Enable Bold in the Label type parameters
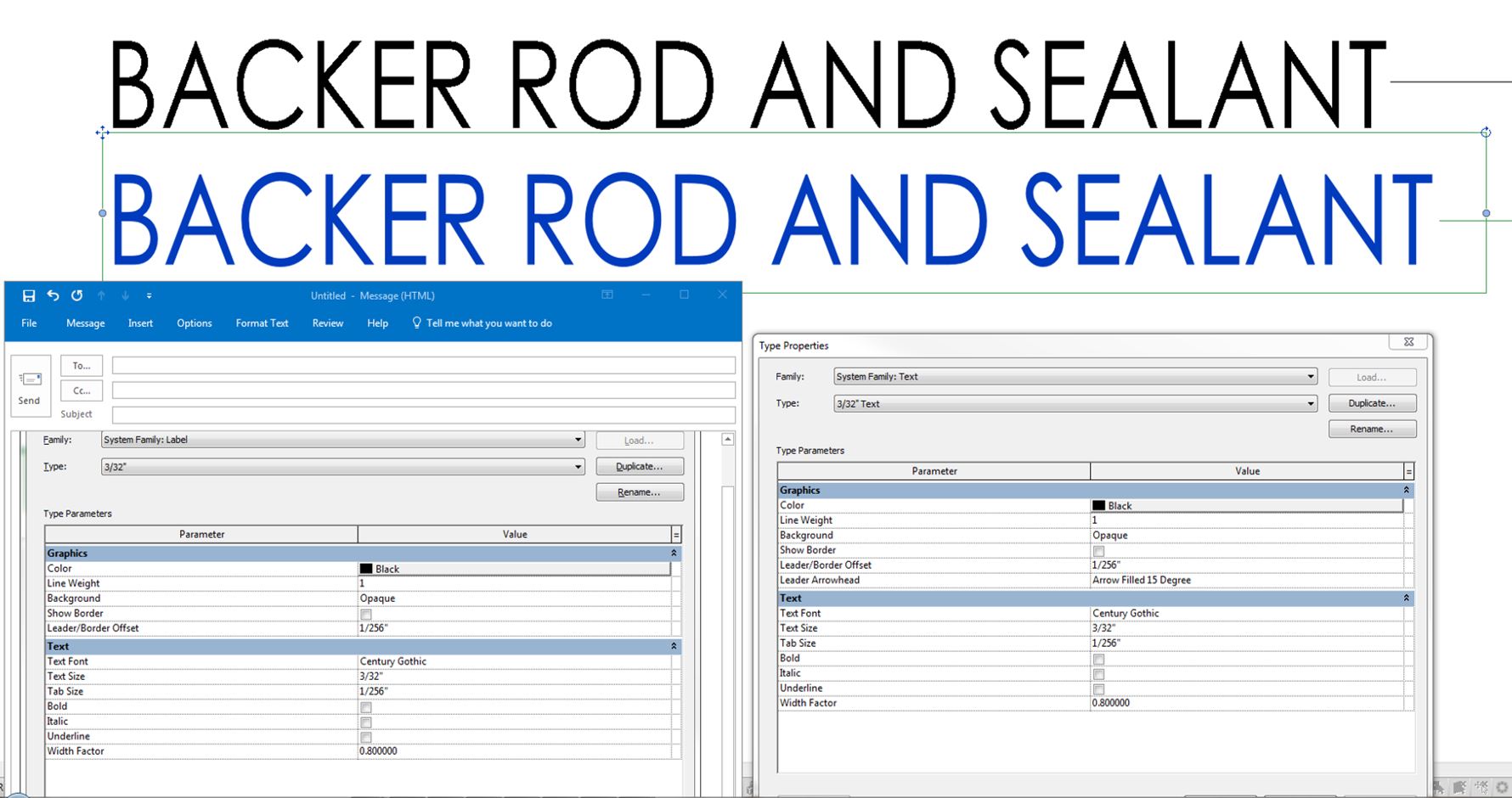Viewport: 1512px width, 798px height. pyautogui.click(x=366, y=707)
